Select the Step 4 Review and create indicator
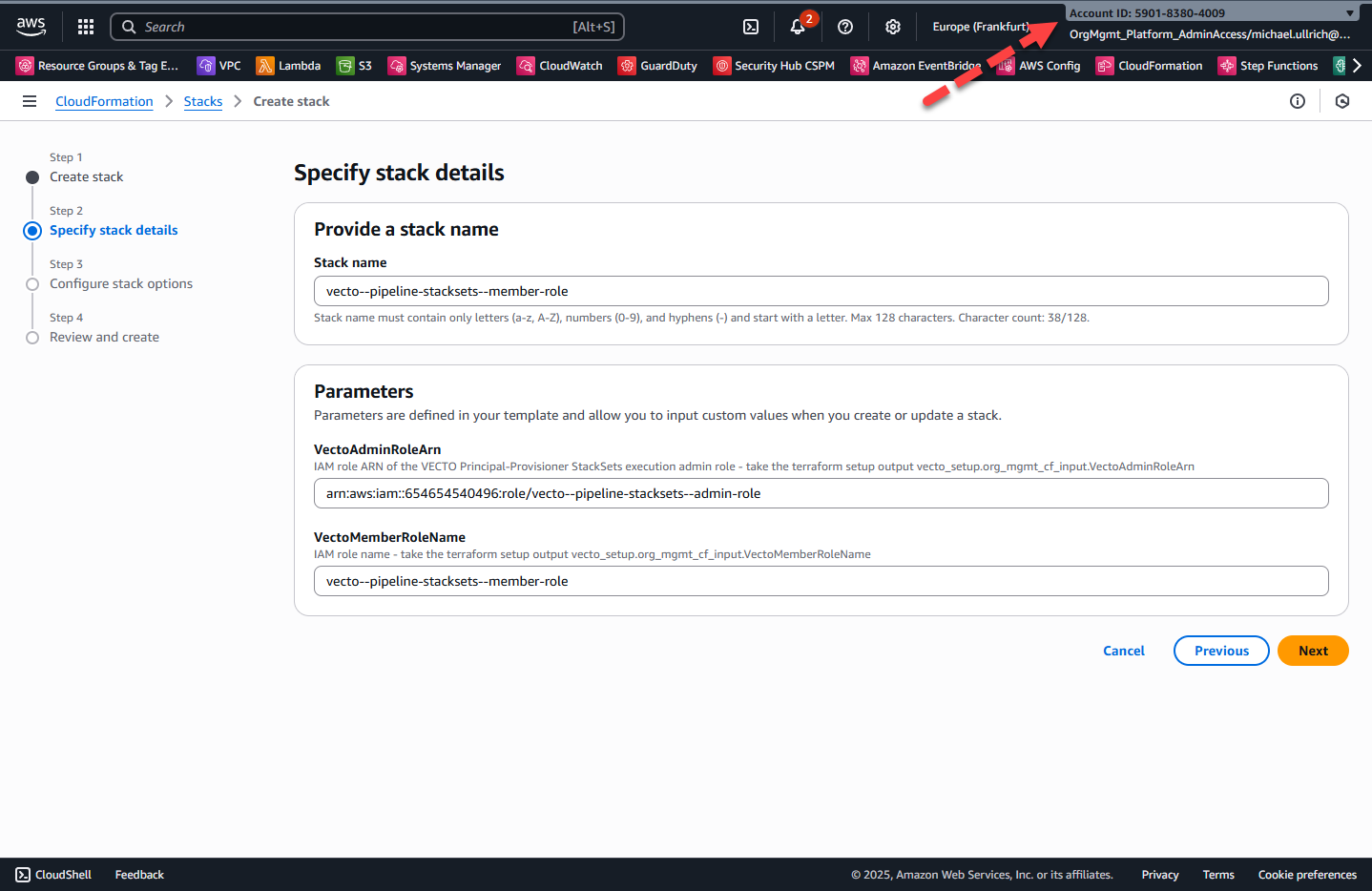 (104, 337)
